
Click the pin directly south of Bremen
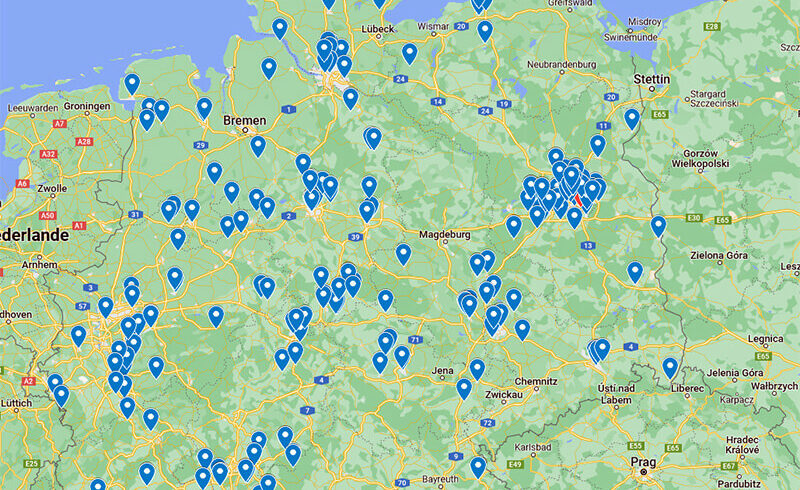(x=258, y=146)
